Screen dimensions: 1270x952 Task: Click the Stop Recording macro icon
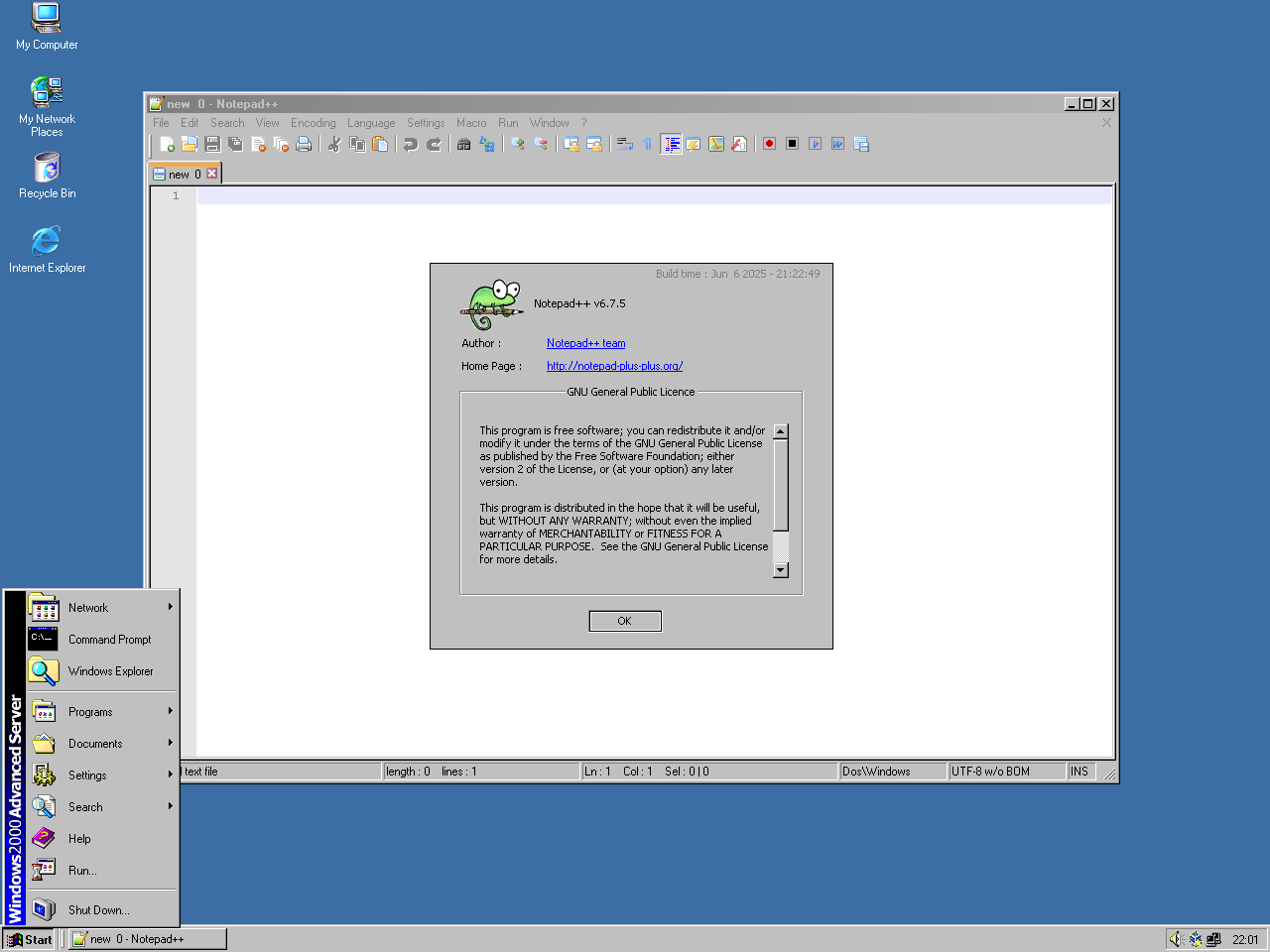click(x=792, y=144)
